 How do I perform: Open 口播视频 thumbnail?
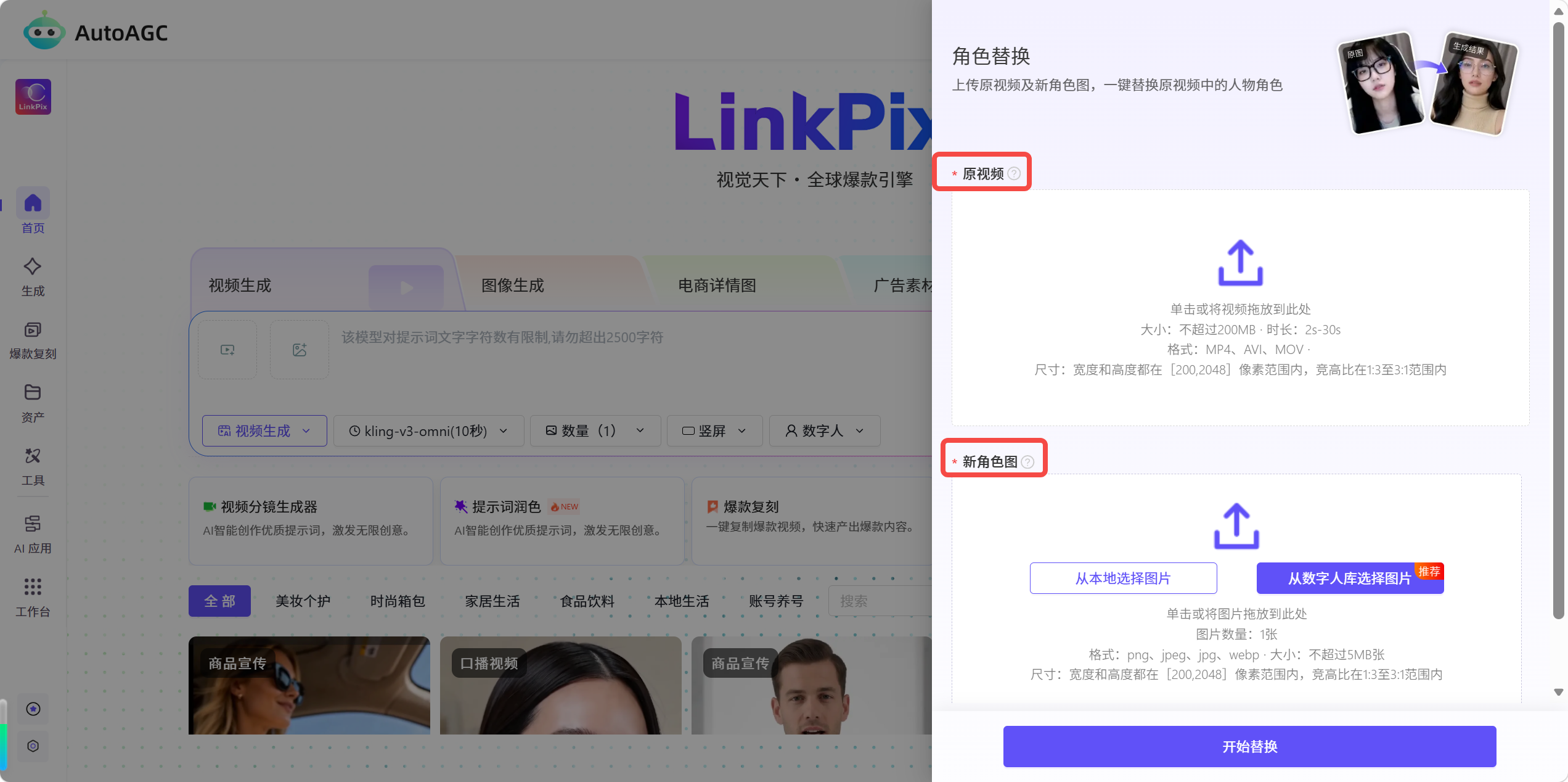[561, 685]
